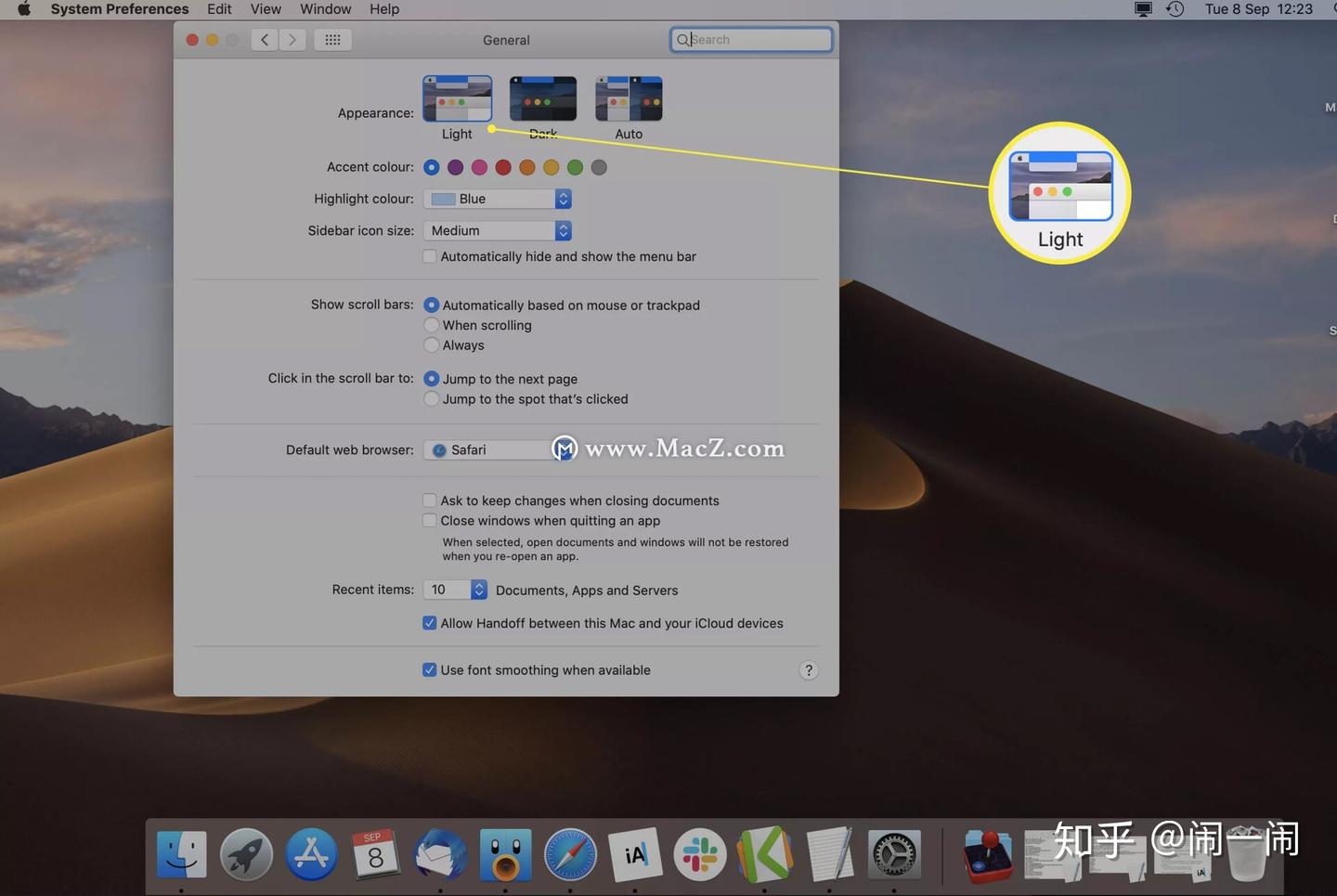Viewport: 1337px width, 896px height.
Task: Disable Allow Handoff with iCloud devices
Action: (x=429, y=623)
